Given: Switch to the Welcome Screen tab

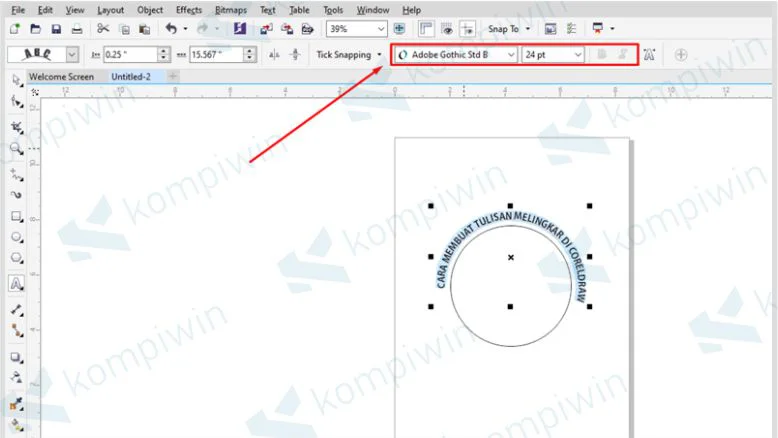Looking at the screenshot, I should click(62, 76).
